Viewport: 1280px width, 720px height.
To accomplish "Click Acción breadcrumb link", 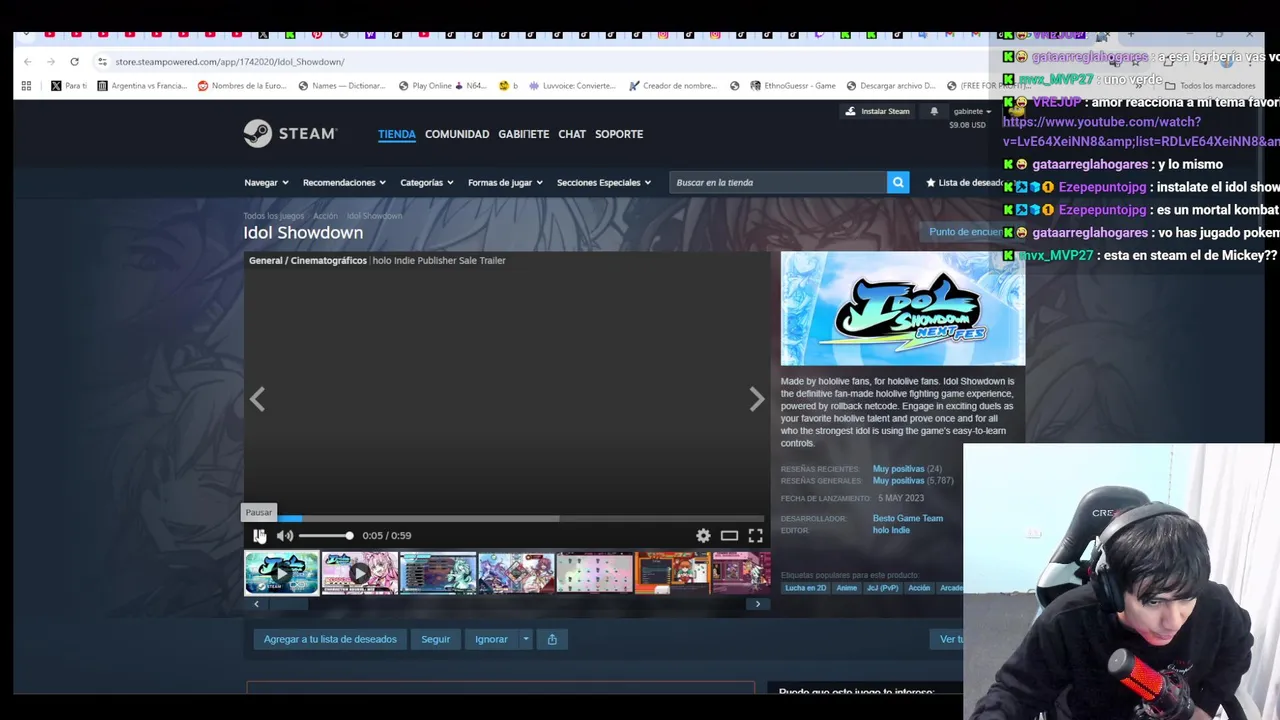I will click(x=325, y=216).
